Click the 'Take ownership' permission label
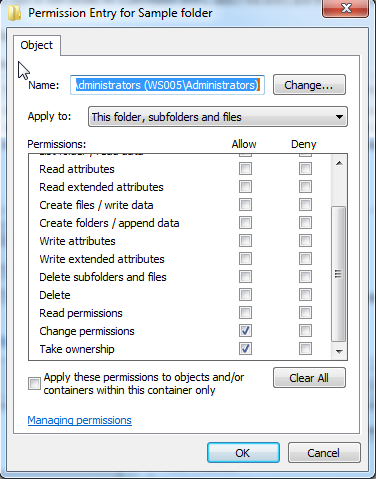Viewport: 376px width, 479px height. pyautogui.click(x=77, y=349)
